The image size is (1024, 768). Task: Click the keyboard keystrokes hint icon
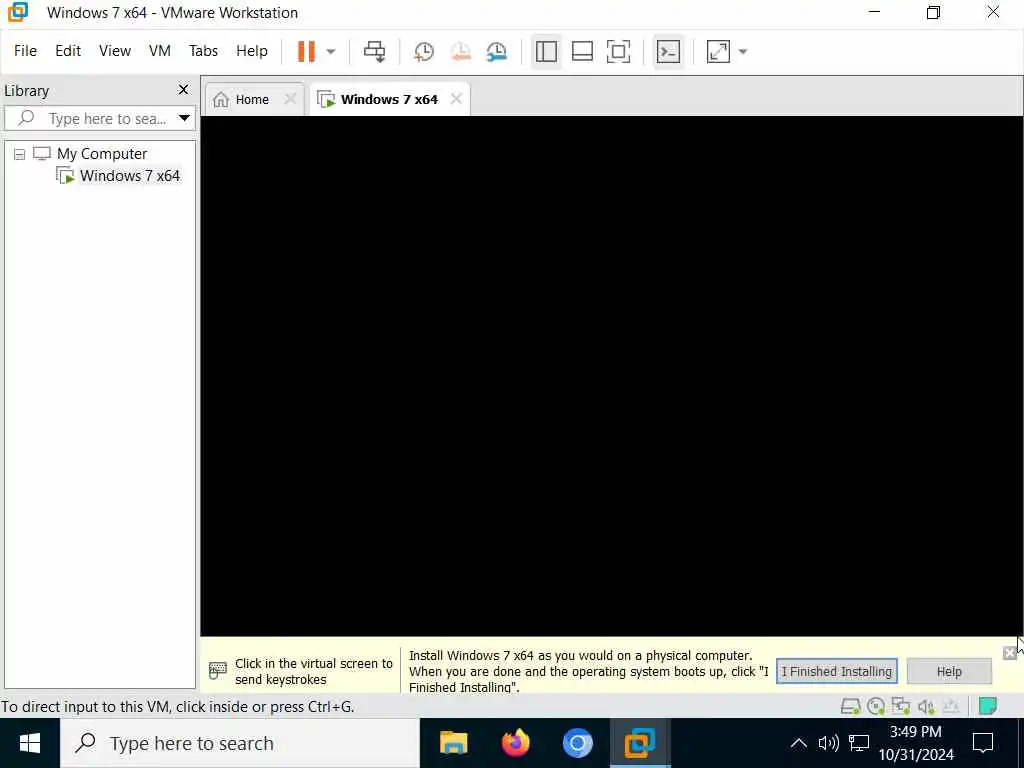(x=217, y=671)
